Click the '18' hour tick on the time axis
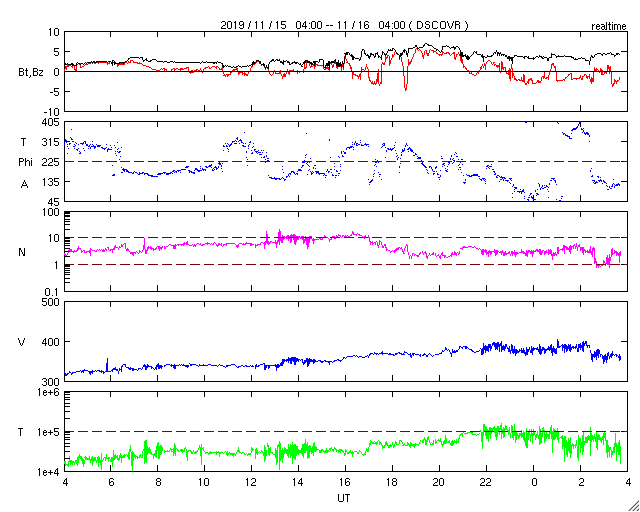This screenshot has width=640, height=512. pos(392,482)
